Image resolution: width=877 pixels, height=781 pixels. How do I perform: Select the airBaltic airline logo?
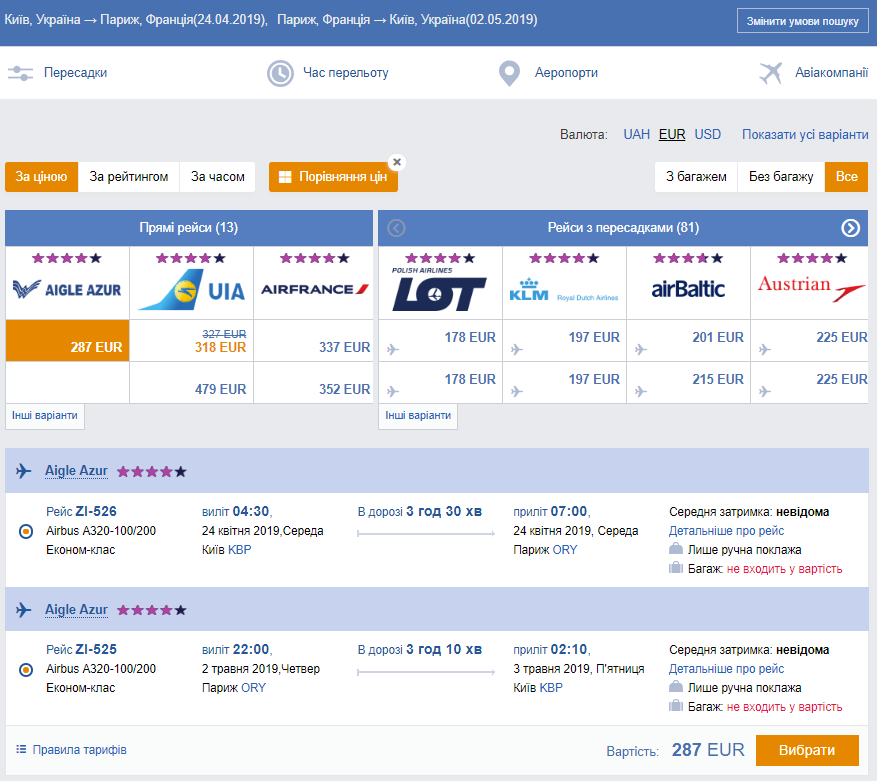tap(688, 289)
